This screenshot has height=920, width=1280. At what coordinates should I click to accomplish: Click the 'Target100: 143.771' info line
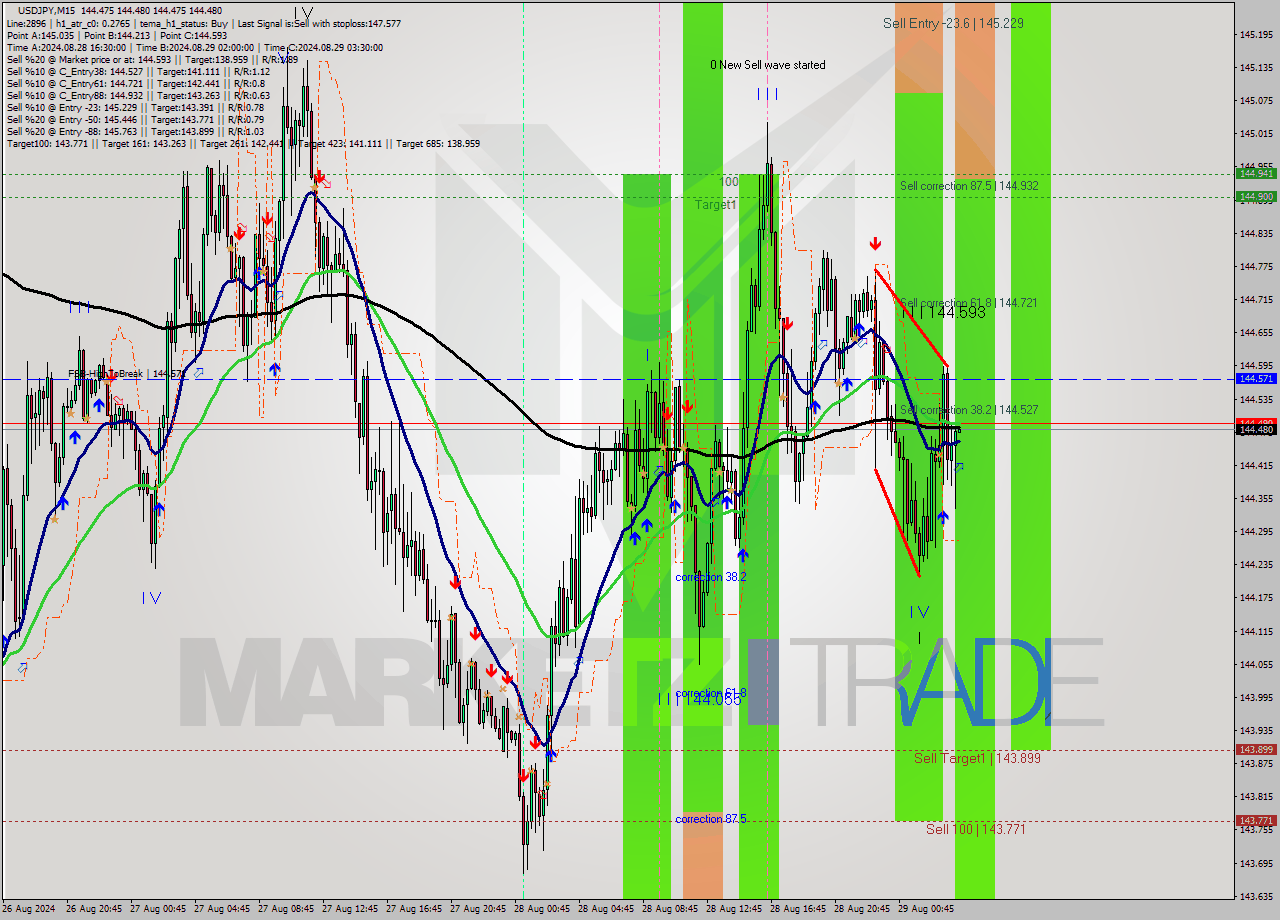tap(243, 143)
